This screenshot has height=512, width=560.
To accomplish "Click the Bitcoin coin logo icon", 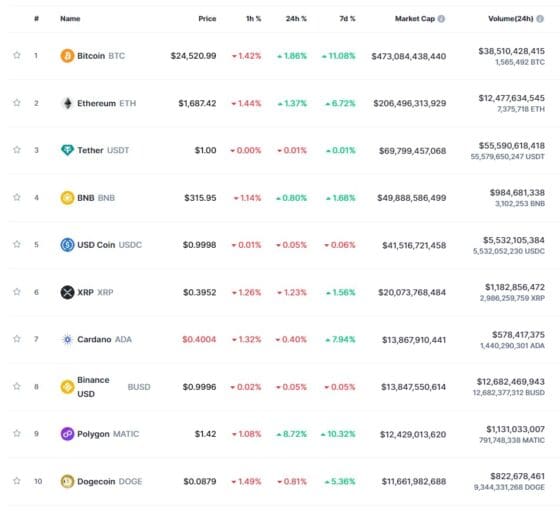I will point(67,56).
